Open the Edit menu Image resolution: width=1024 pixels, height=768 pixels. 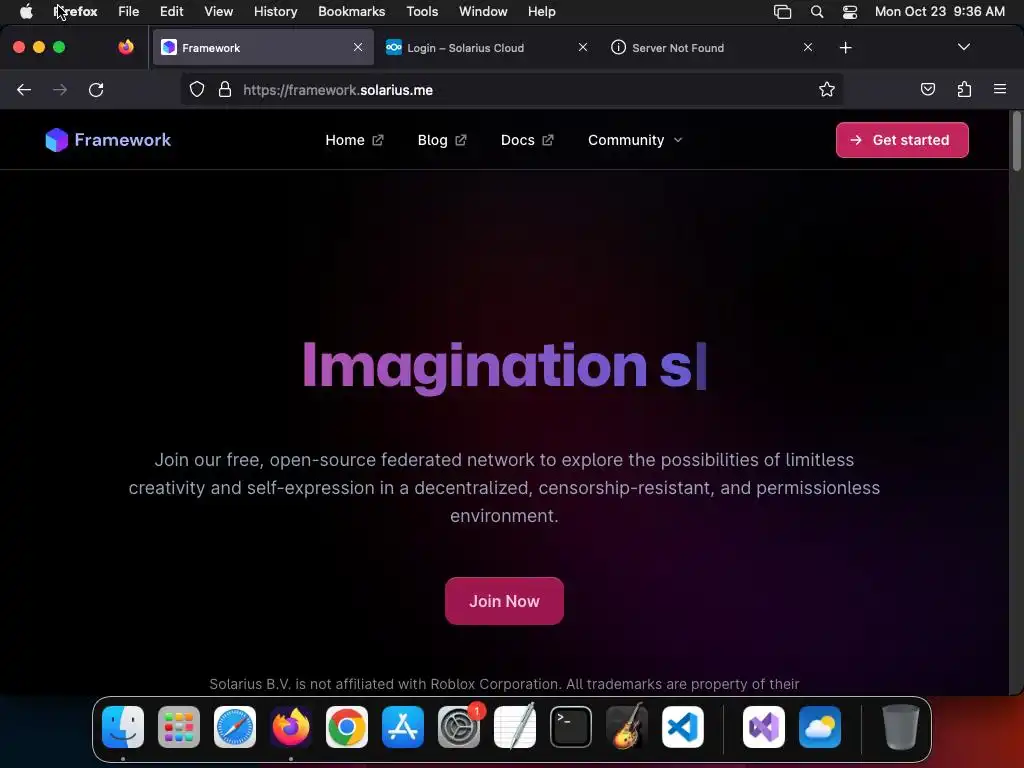click(x=171, y=12)
